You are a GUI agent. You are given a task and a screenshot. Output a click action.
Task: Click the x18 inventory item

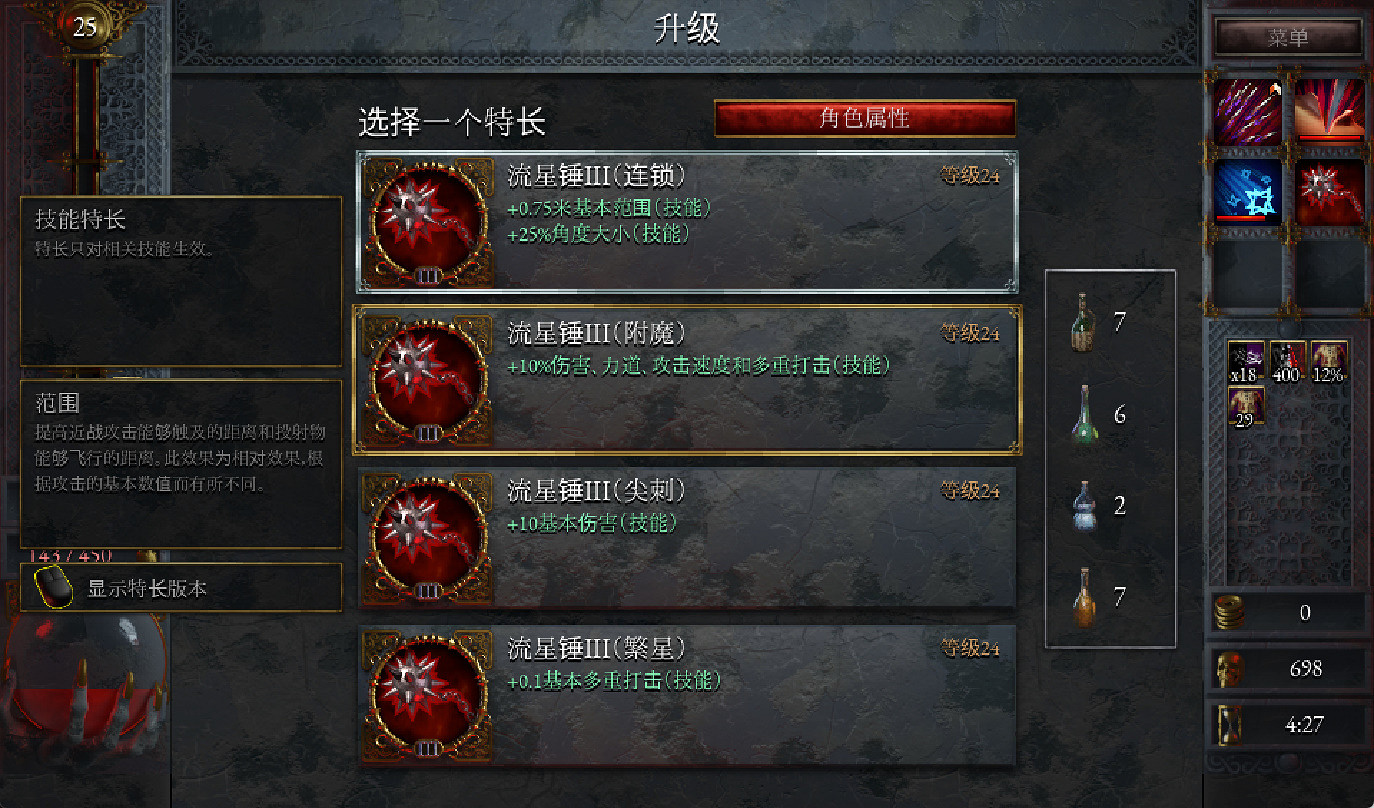[x=1246, y=362]
